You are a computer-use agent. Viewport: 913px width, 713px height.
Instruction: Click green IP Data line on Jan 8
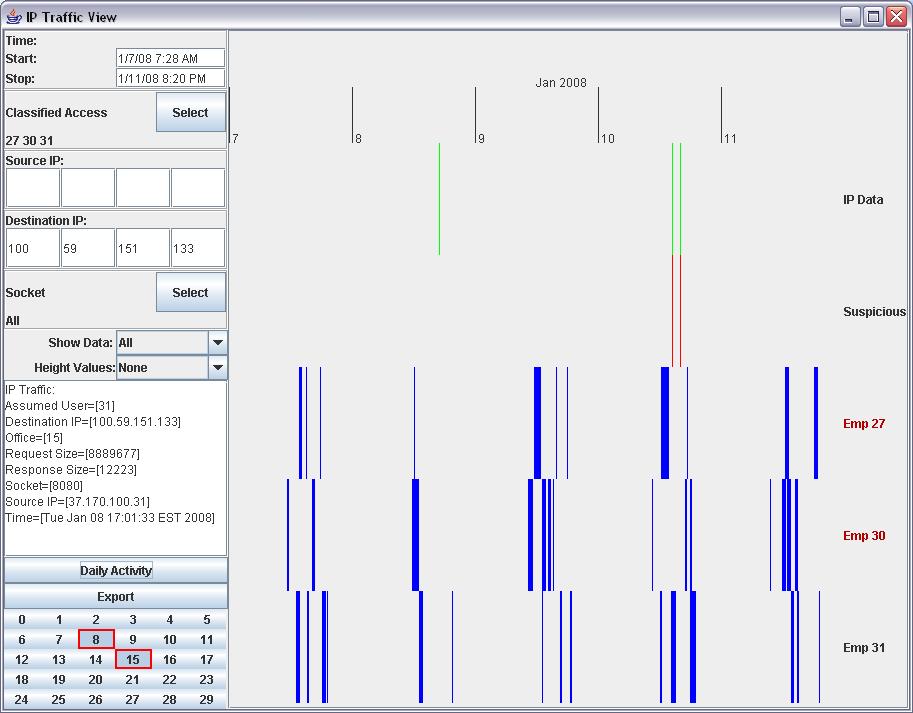[439, 198]
